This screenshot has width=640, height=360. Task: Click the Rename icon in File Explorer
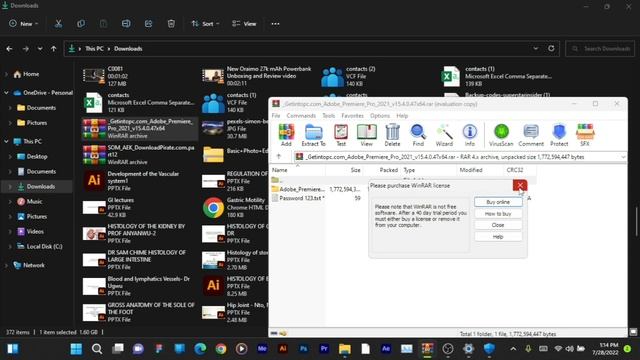(x=126, y=24)
